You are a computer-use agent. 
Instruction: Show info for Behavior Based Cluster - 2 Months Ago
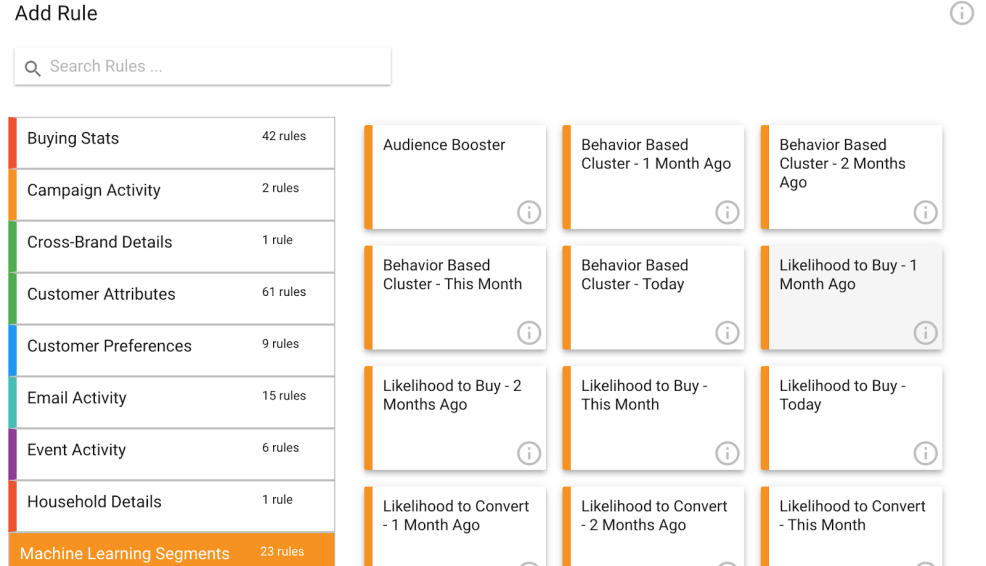[x=925, y=212]
